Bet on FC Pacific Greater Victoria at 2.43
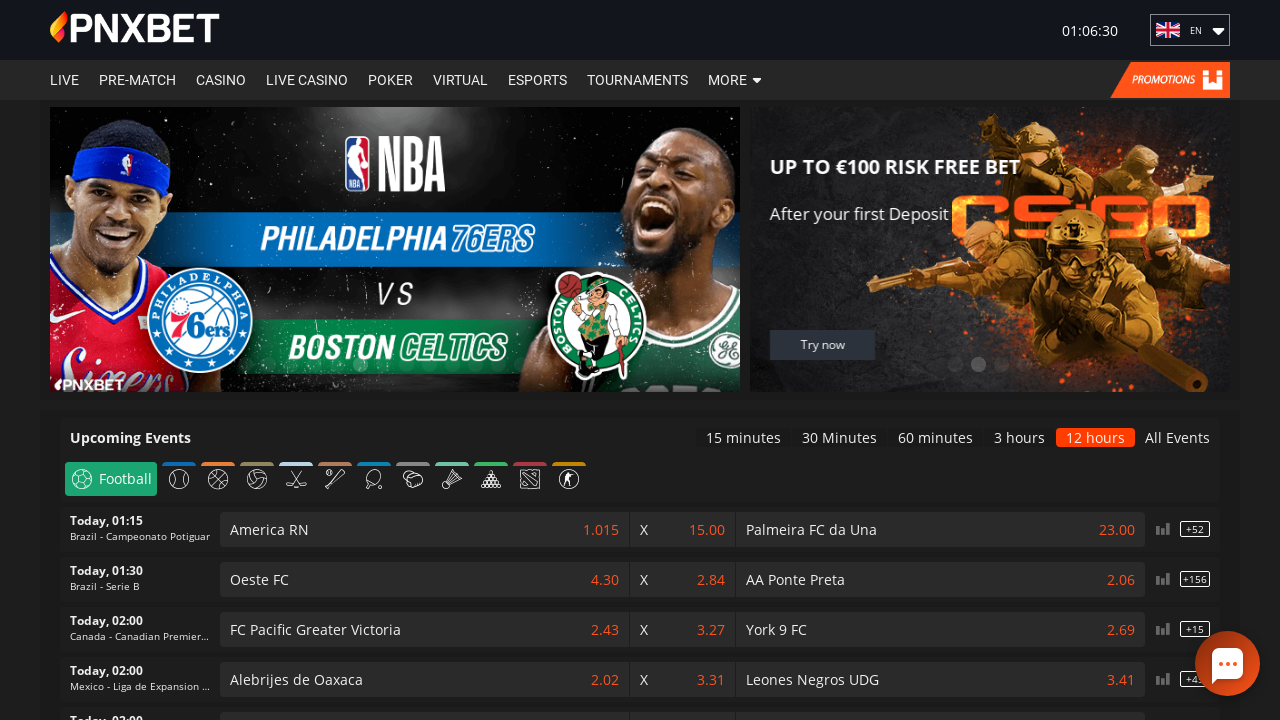This screenshot has width=1280, height=720. tap(424, 629)
